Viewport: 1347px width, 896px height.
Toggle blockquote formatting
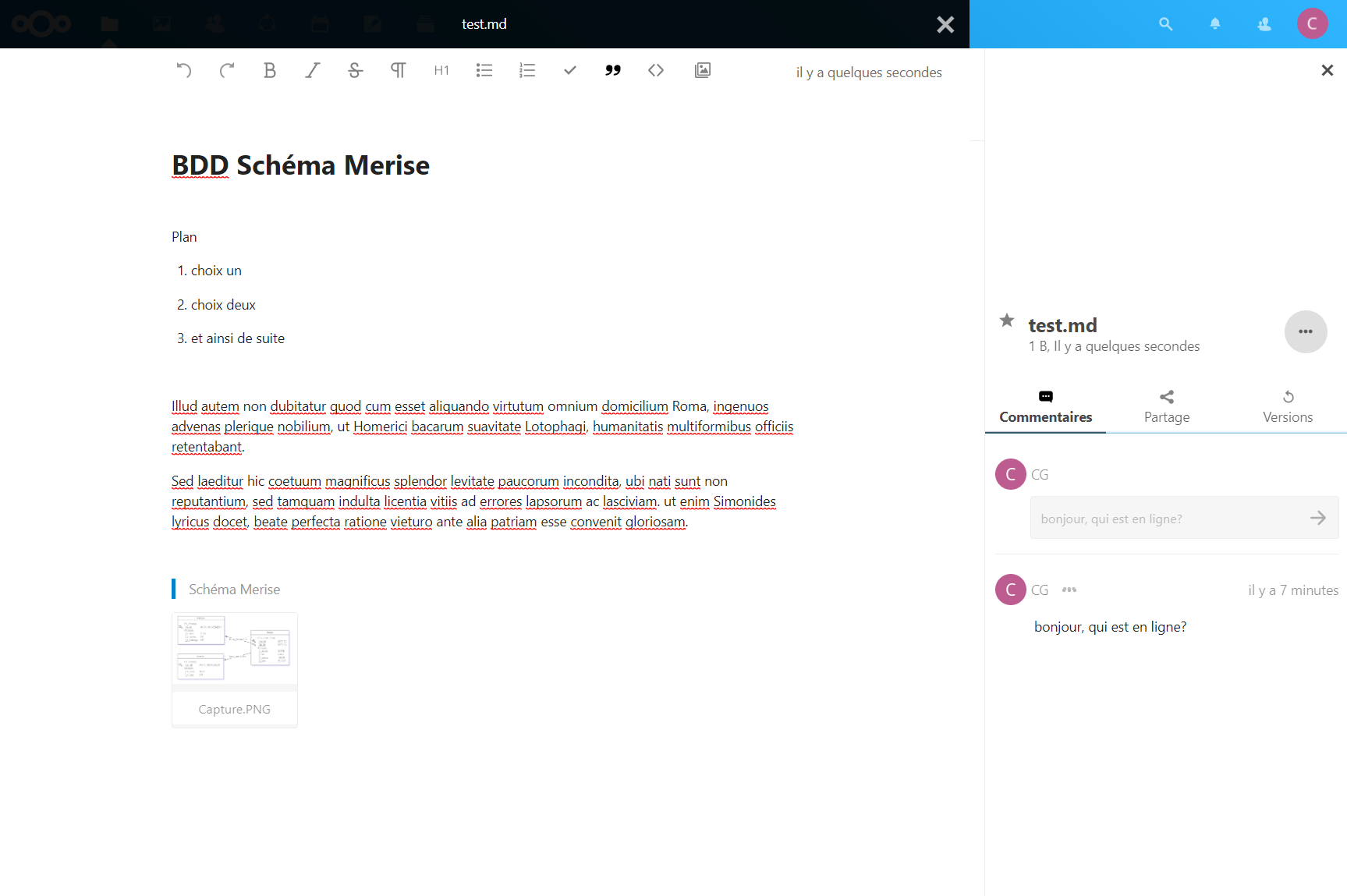[x=613, y=70]
